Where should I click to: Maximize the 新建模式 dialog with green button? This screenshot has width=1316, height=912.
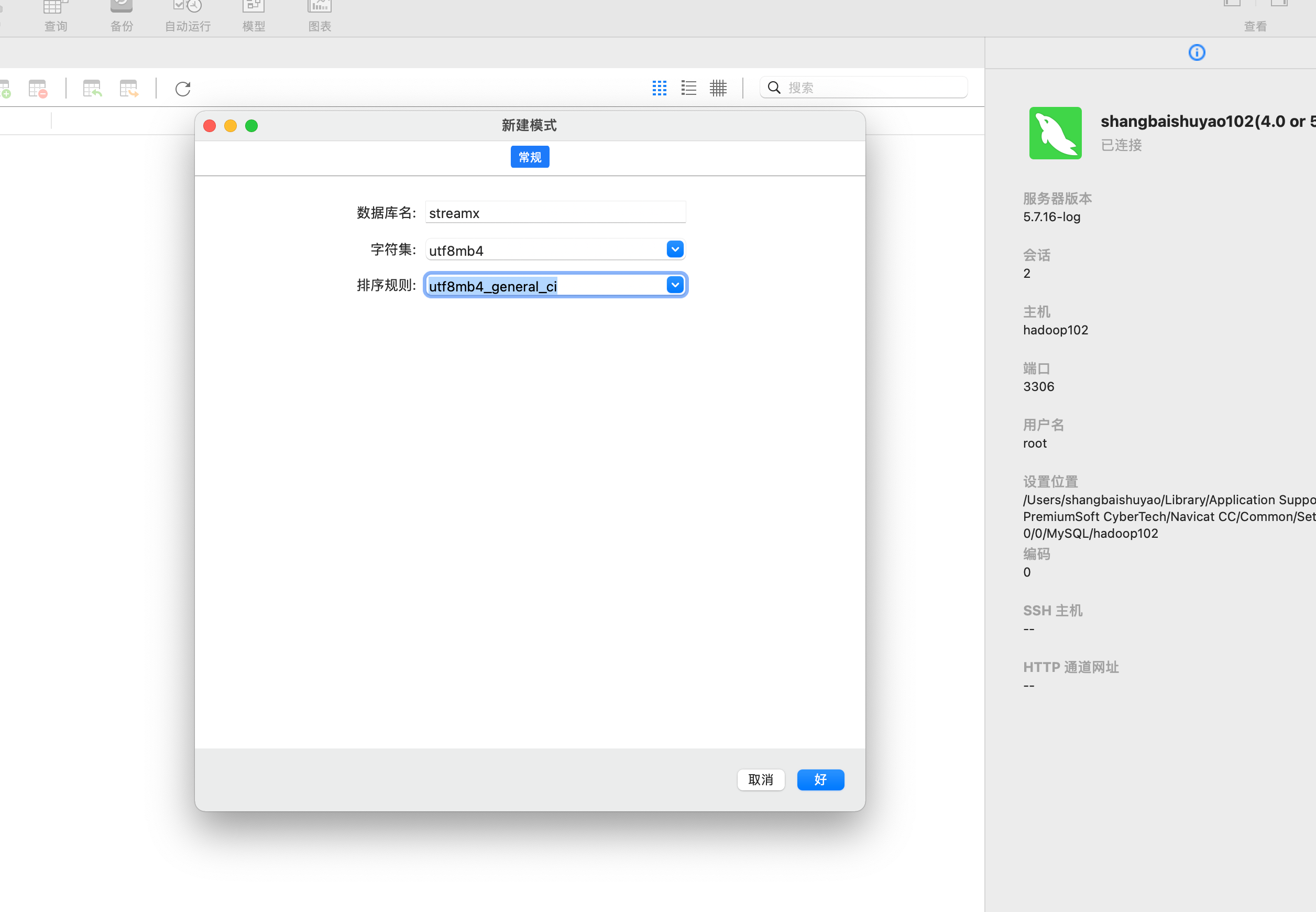(x=251, y=126)
